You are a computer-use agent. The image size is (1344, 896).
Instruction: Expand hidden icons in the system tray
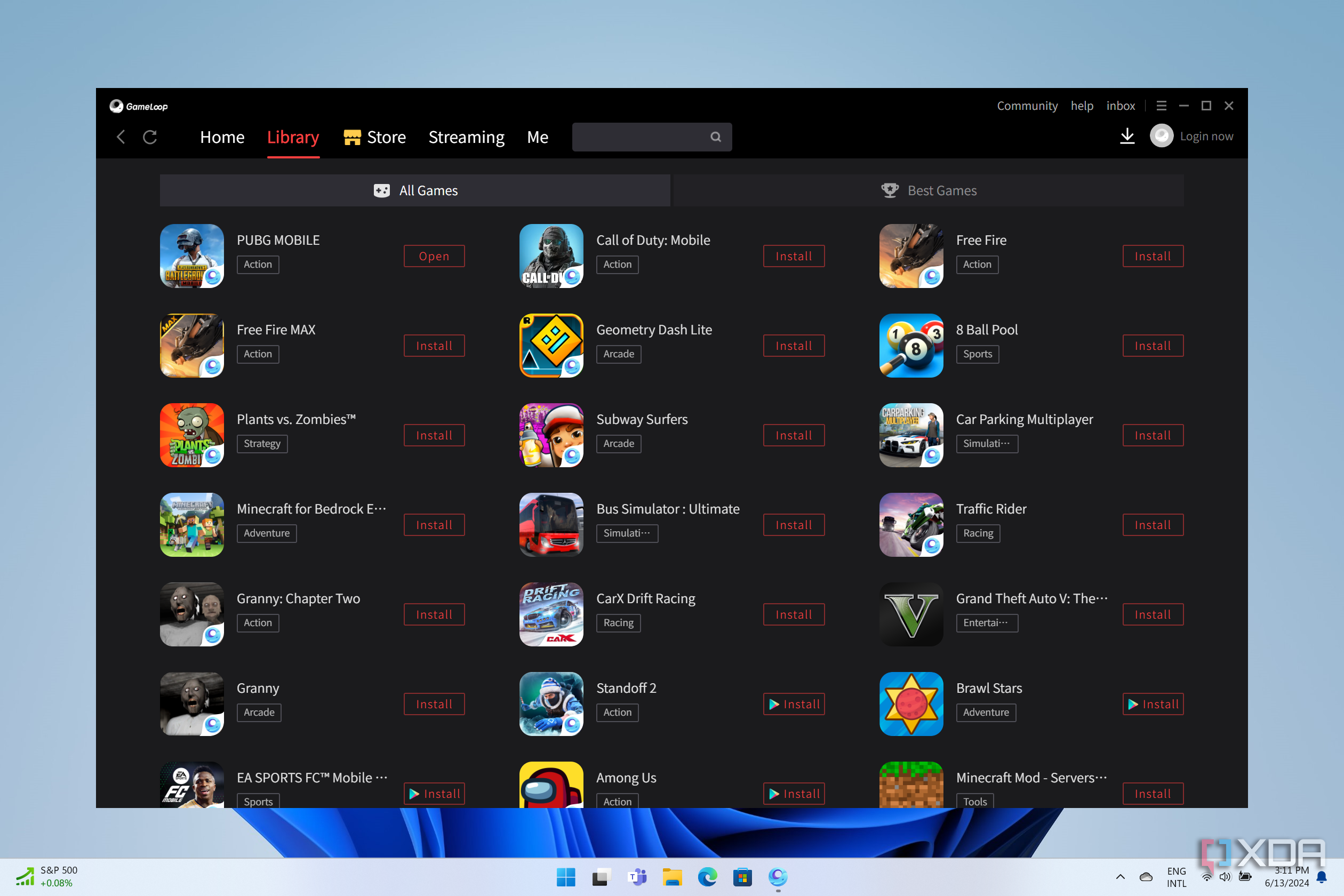click(x=1120, y=877)
